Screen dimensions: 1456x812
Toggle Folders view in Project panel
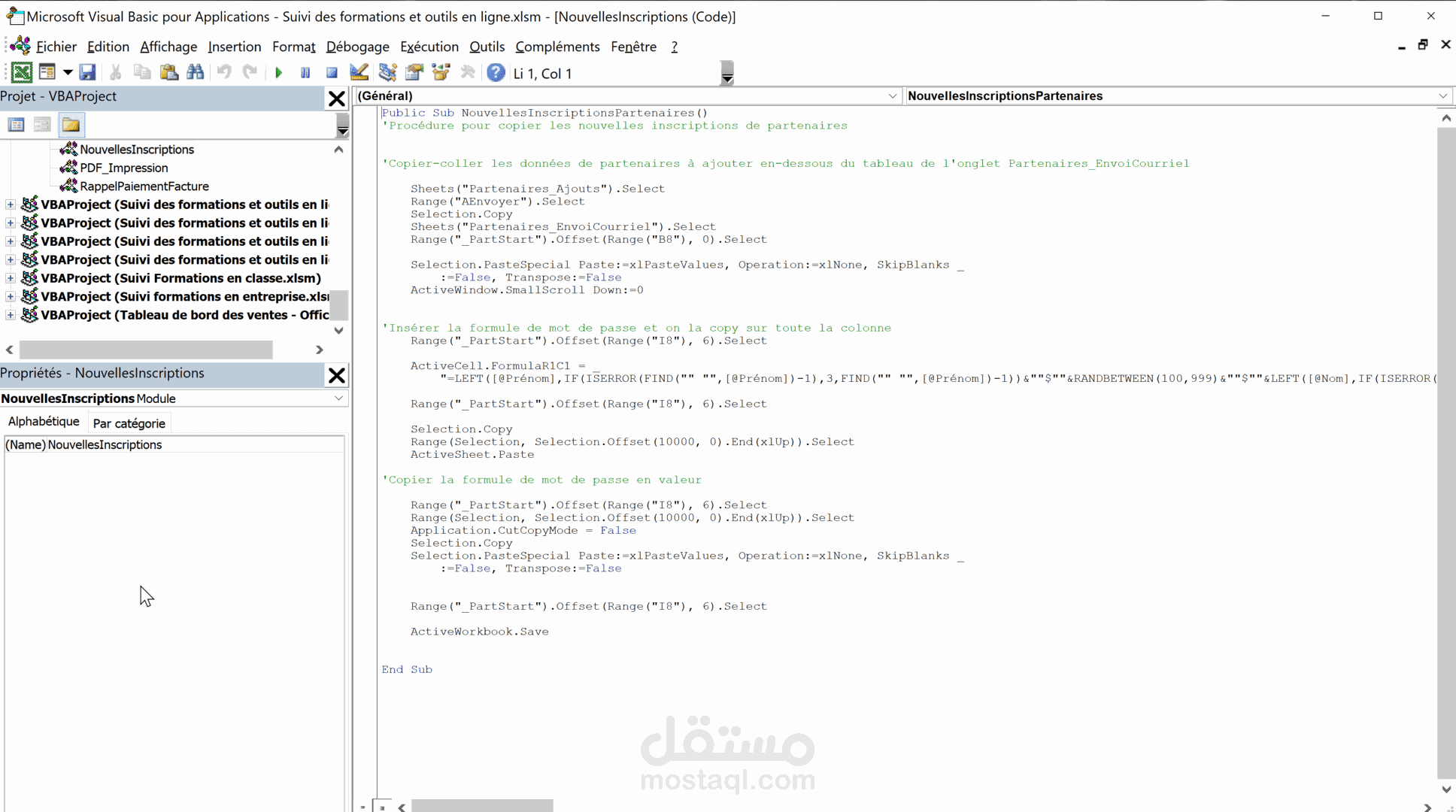click(71, 125)
